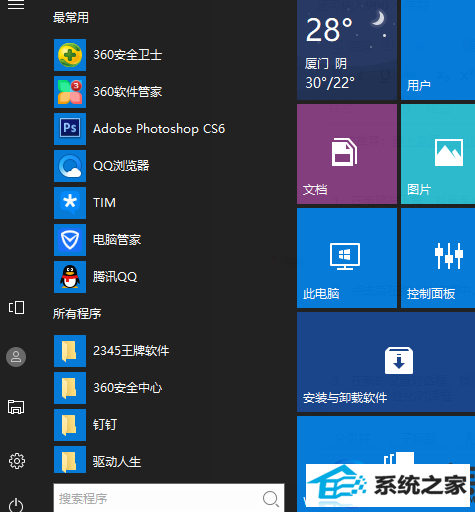Screen dimensions: 475x512
Task: Open the 文档 documents tile
Action: point(347,154)
